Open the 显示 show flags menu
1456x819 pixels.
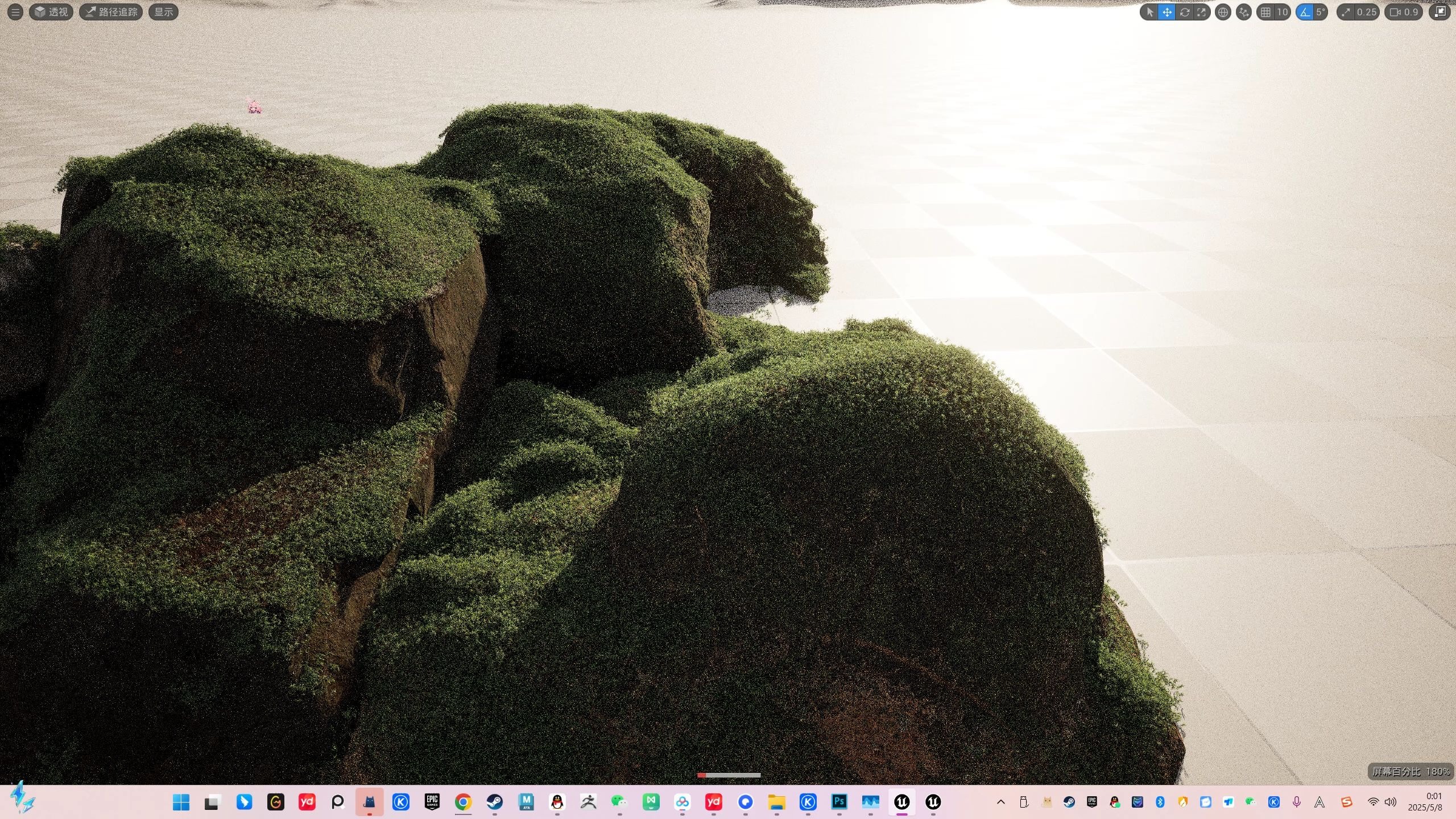point(164,12)
